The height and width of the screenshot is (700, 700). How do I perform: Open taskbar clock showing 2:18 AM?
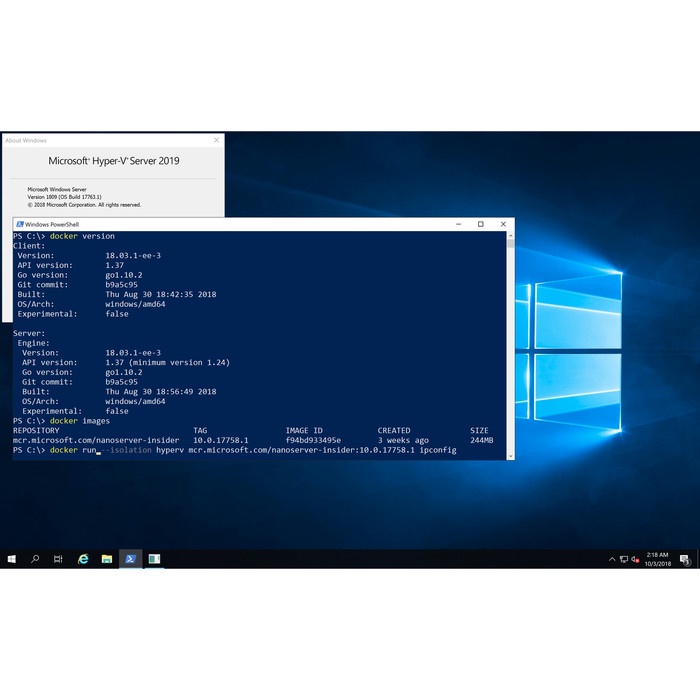[658, 559]
